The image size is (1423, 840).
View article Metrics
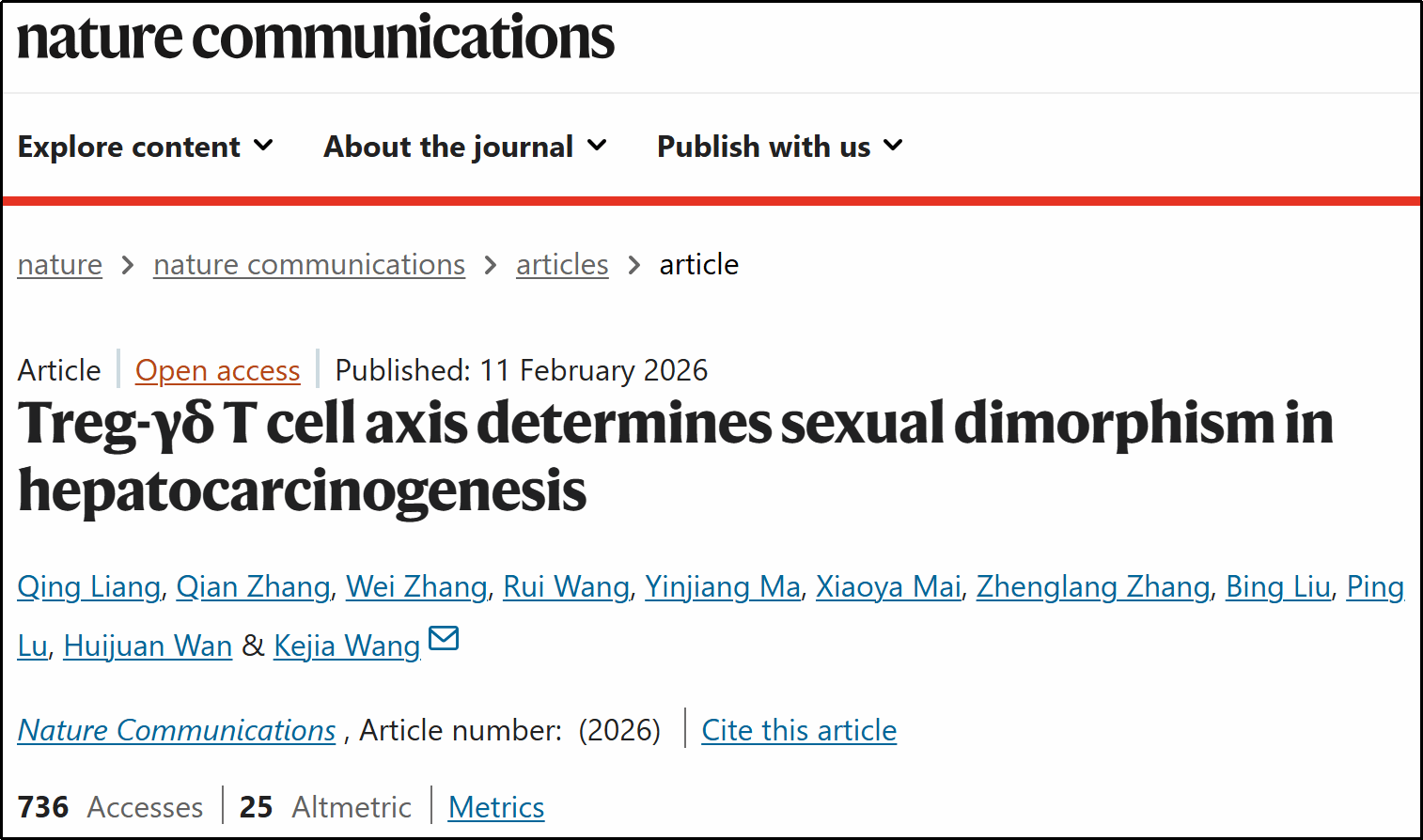(496, 808)
